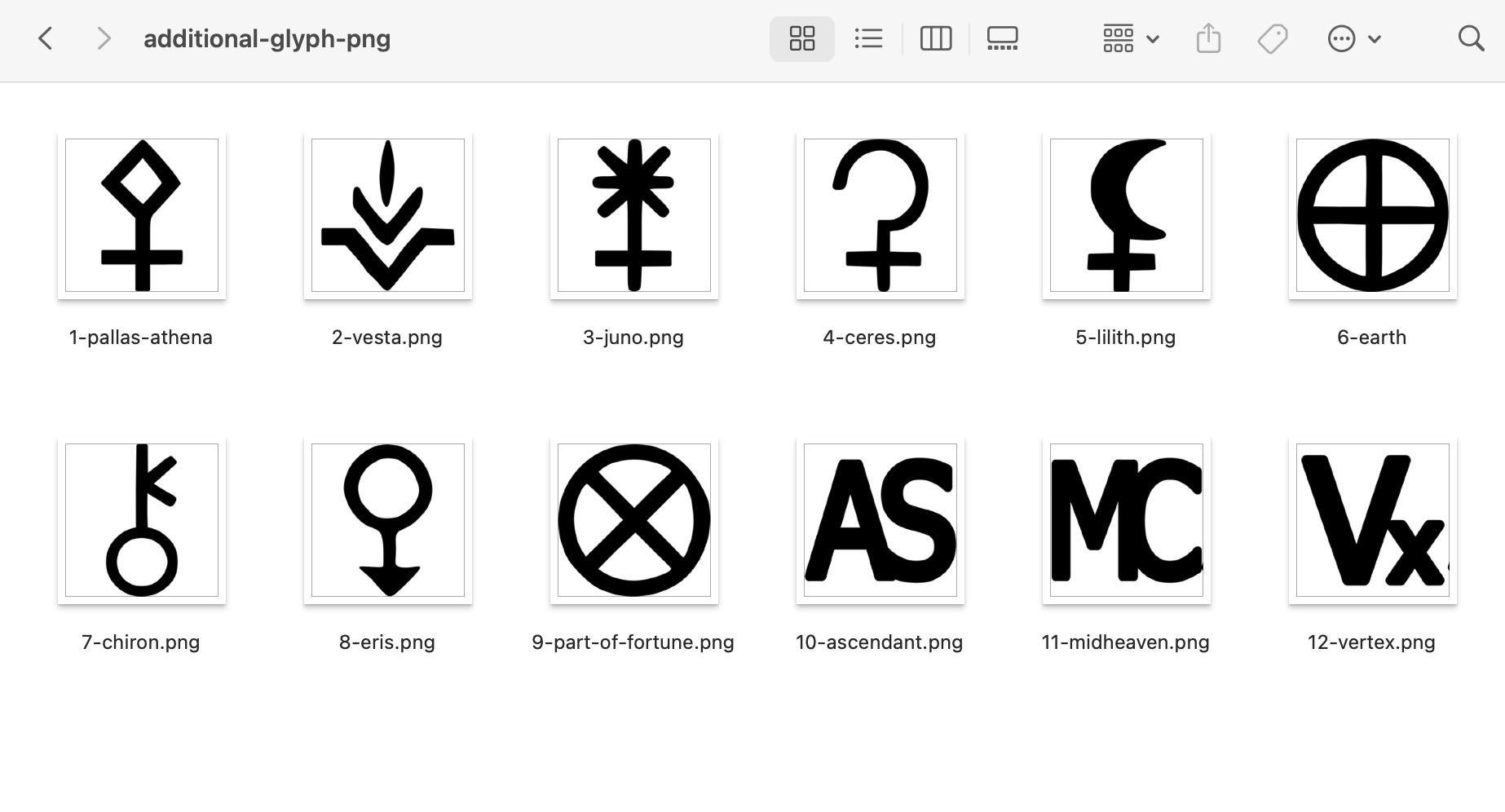Open the Finder search field
The width and height of the screenshot is (1505, 812).
pos(1471,38)
